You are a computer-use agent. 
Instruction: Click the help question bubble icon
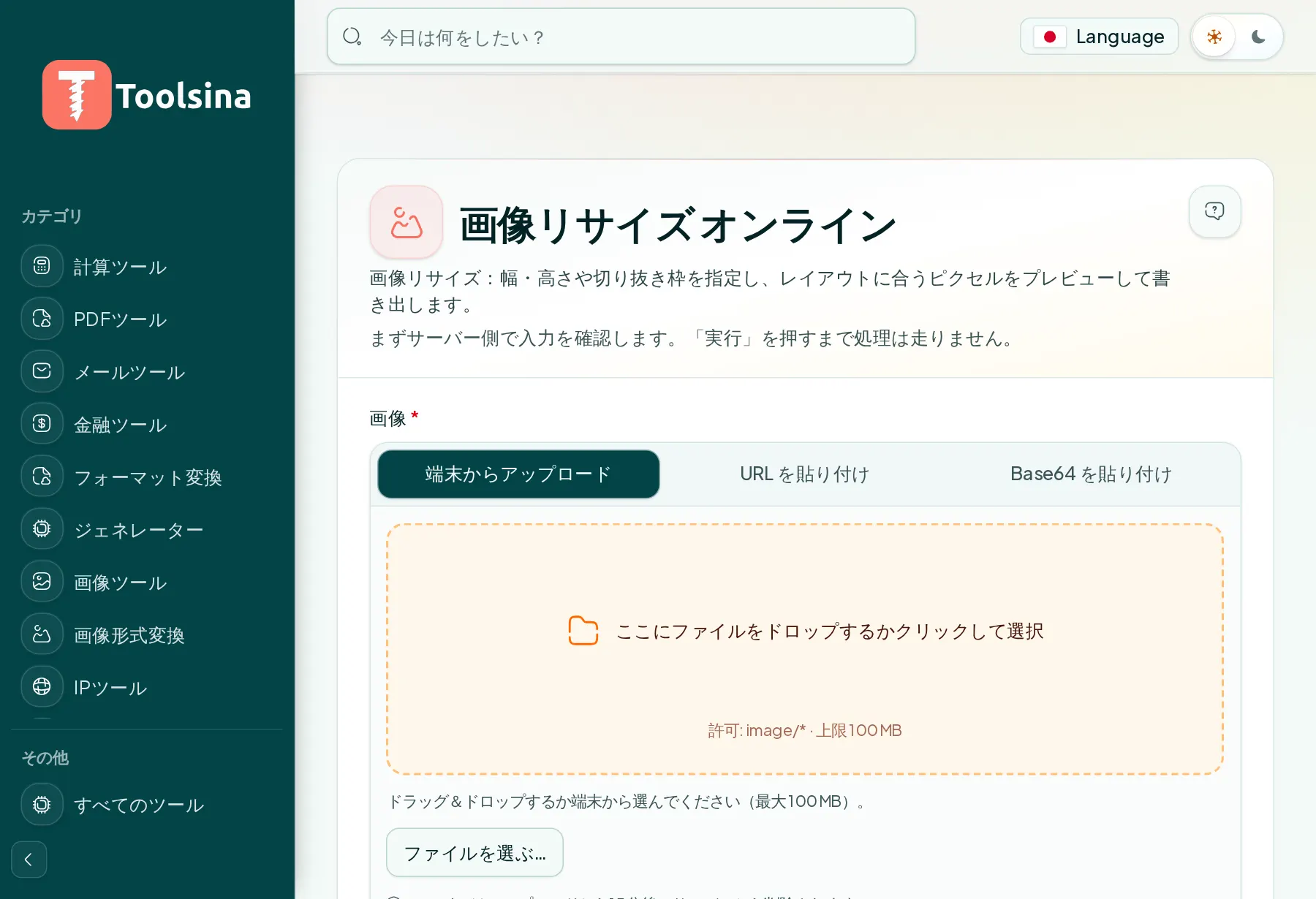pyautogui.click(x=1214, y=211)
